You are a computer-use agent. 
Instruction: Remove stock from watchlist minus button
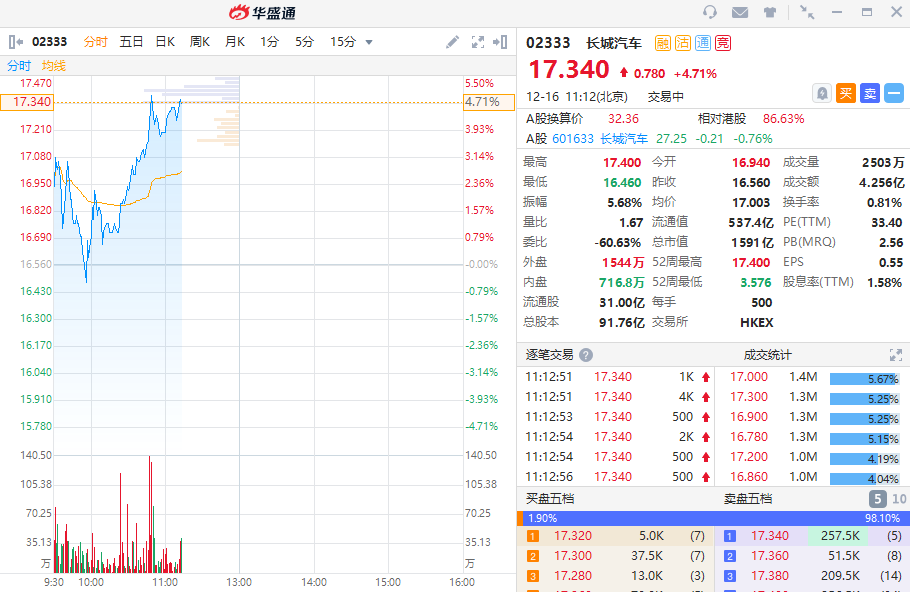tap(894, 93)
